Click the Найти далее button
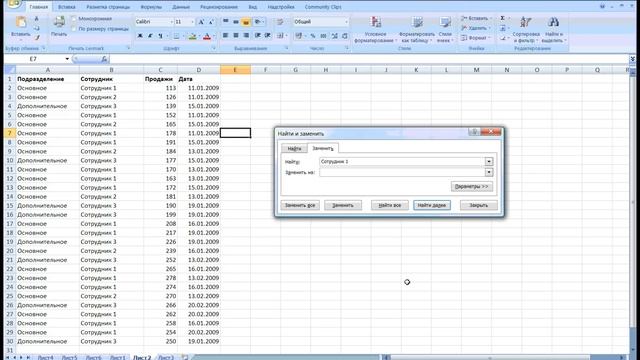This screenshot has width=640, height=360. coord(431,205)
